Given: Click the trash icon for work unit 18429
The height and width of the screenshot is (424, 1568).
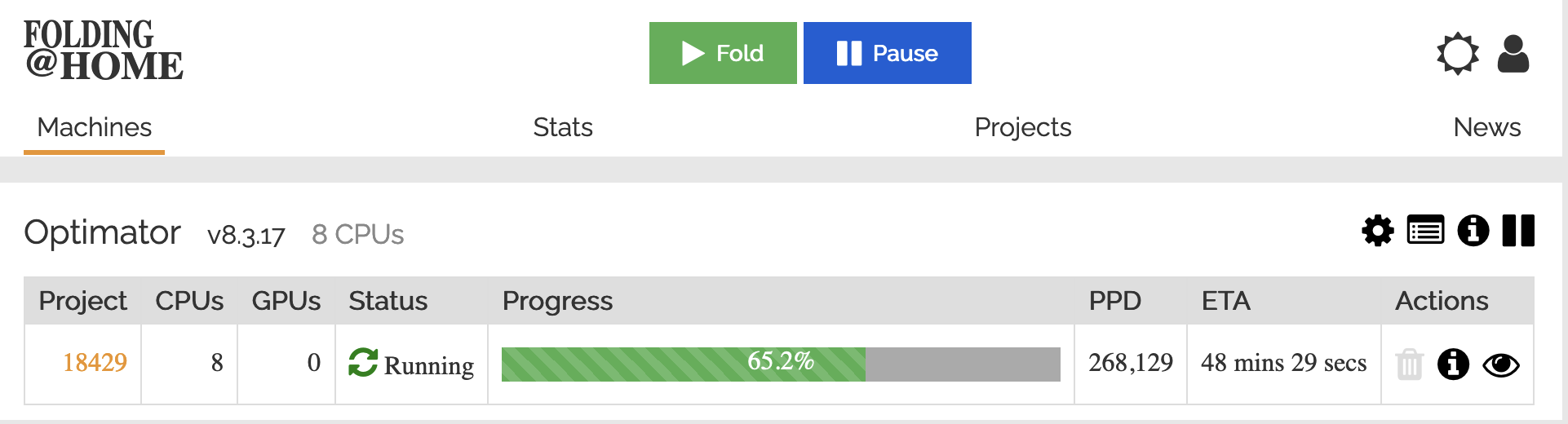Looking at the screenshot, I should coord(1409,364).
